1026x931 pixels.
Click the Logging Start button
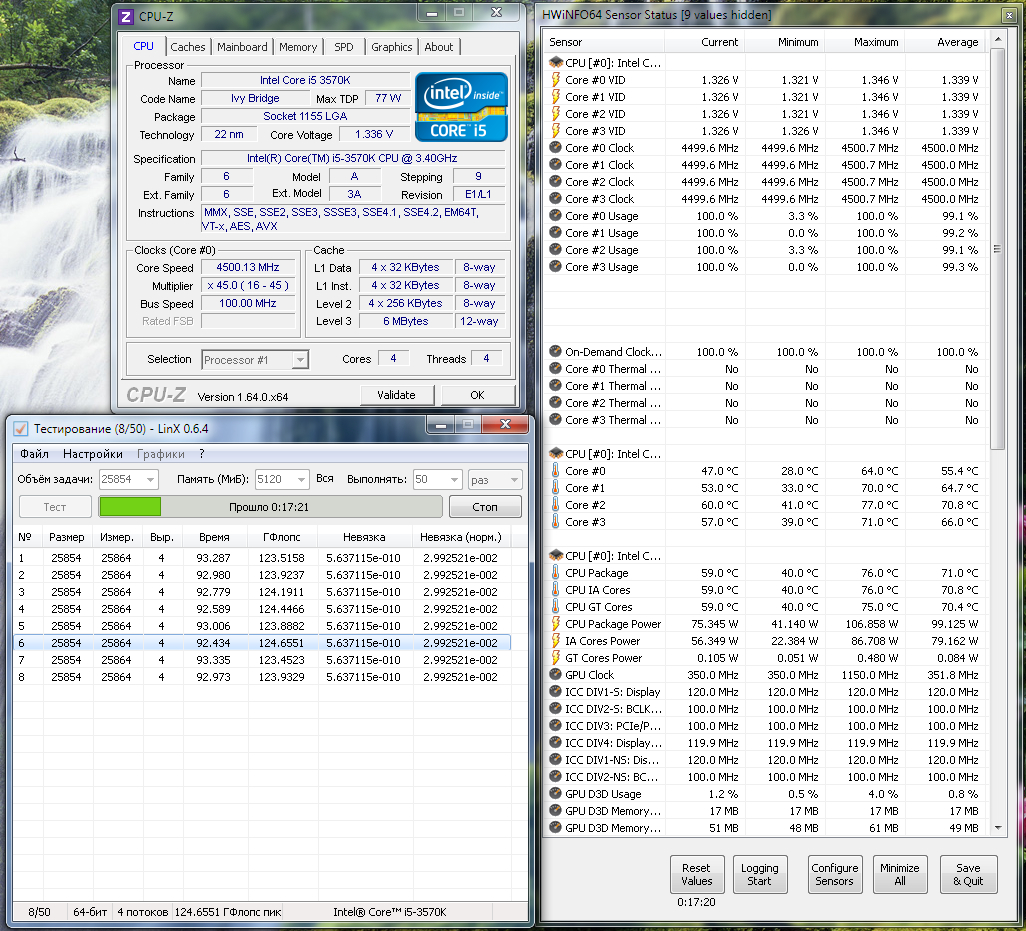[760, 875]
